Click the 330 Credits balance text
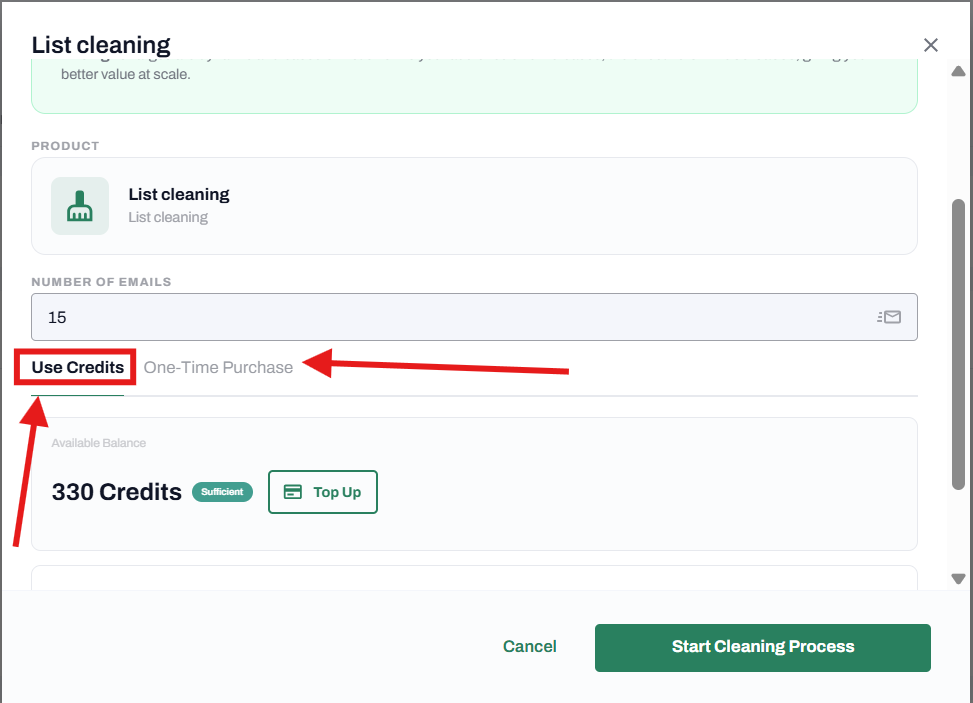The height and width of the screenshot is (703, 973). (x=116, y=492)
